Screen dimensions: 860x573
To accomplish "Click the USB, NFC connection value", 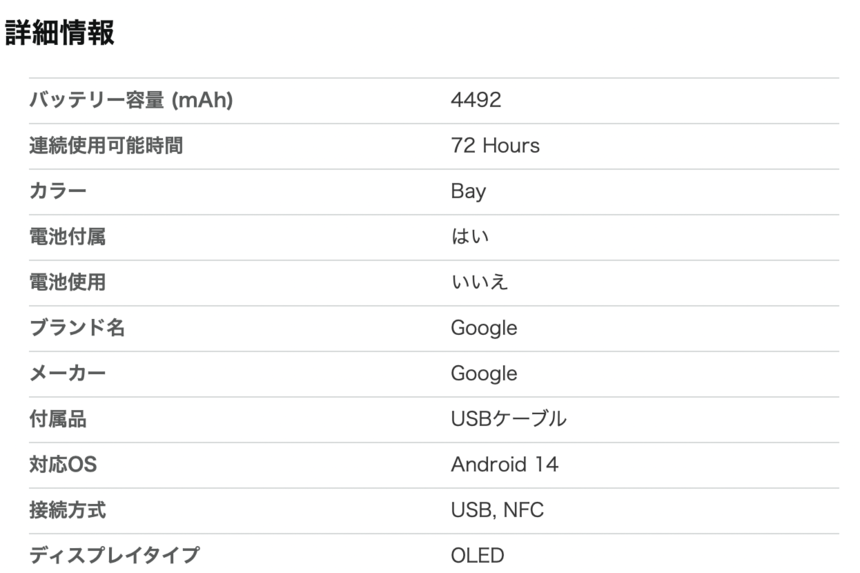I will tap(497, 510).
